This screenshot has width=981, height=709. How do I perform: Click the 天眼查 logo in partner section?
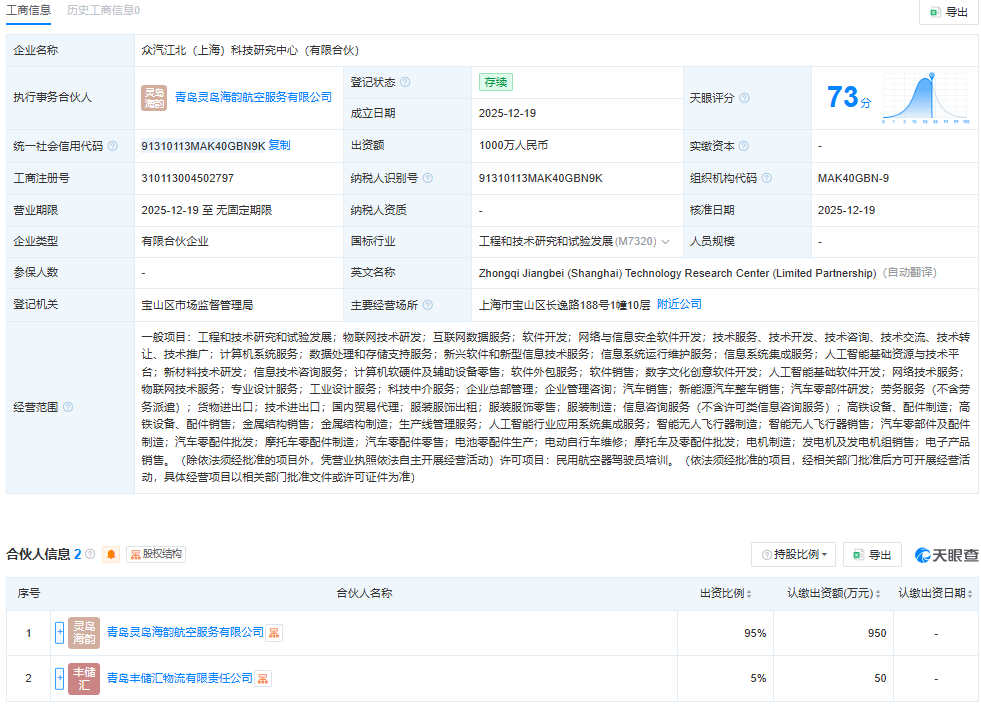[x=942, y=555]
